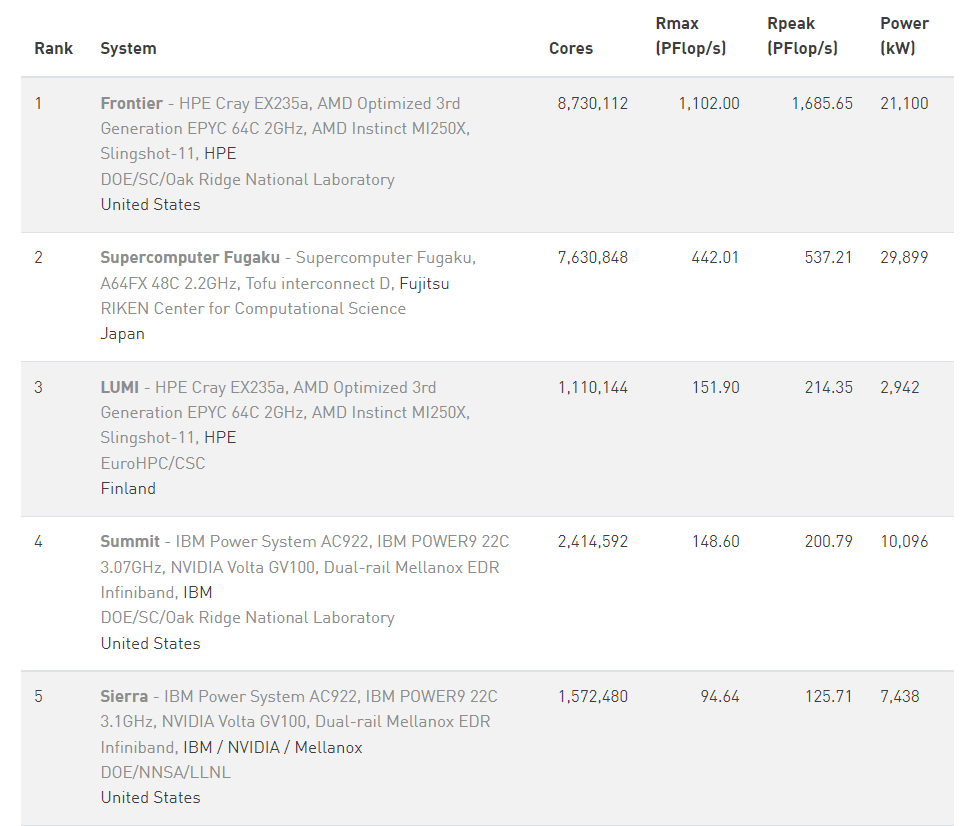The image size is (977, 826).
Task: Open the IBM / NVIDIA / Mellanox link
Action: (272, 747)
